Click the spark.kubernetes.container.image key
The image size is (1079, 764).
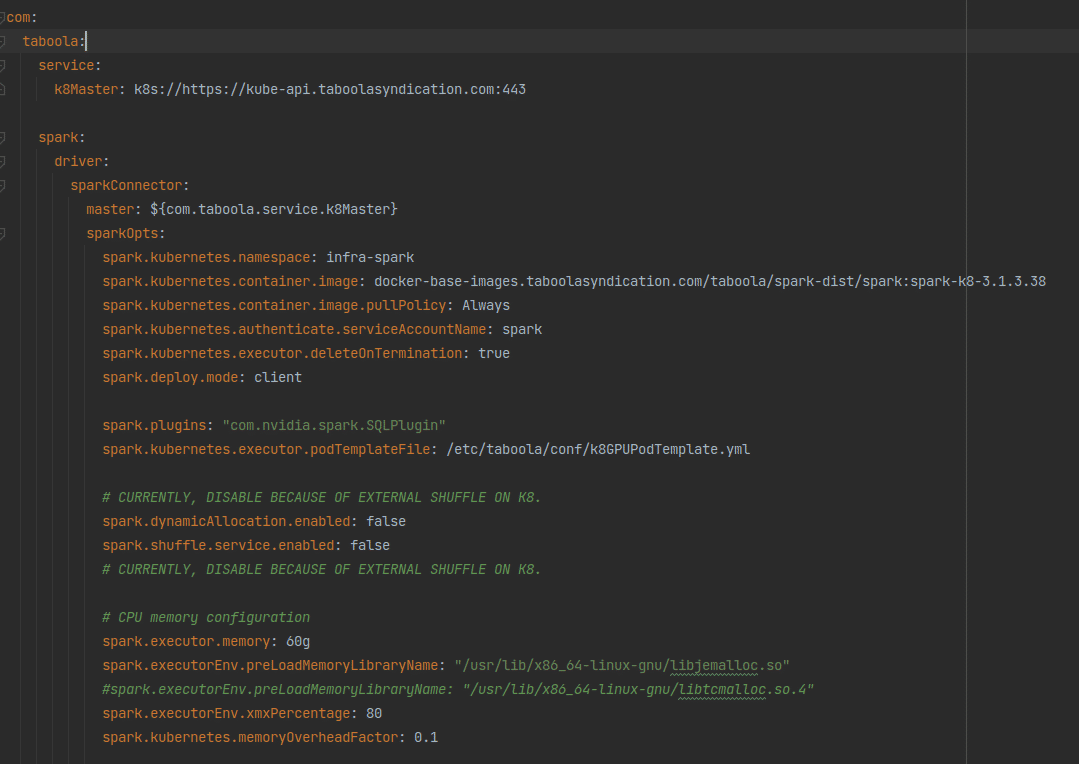[231, 282]
